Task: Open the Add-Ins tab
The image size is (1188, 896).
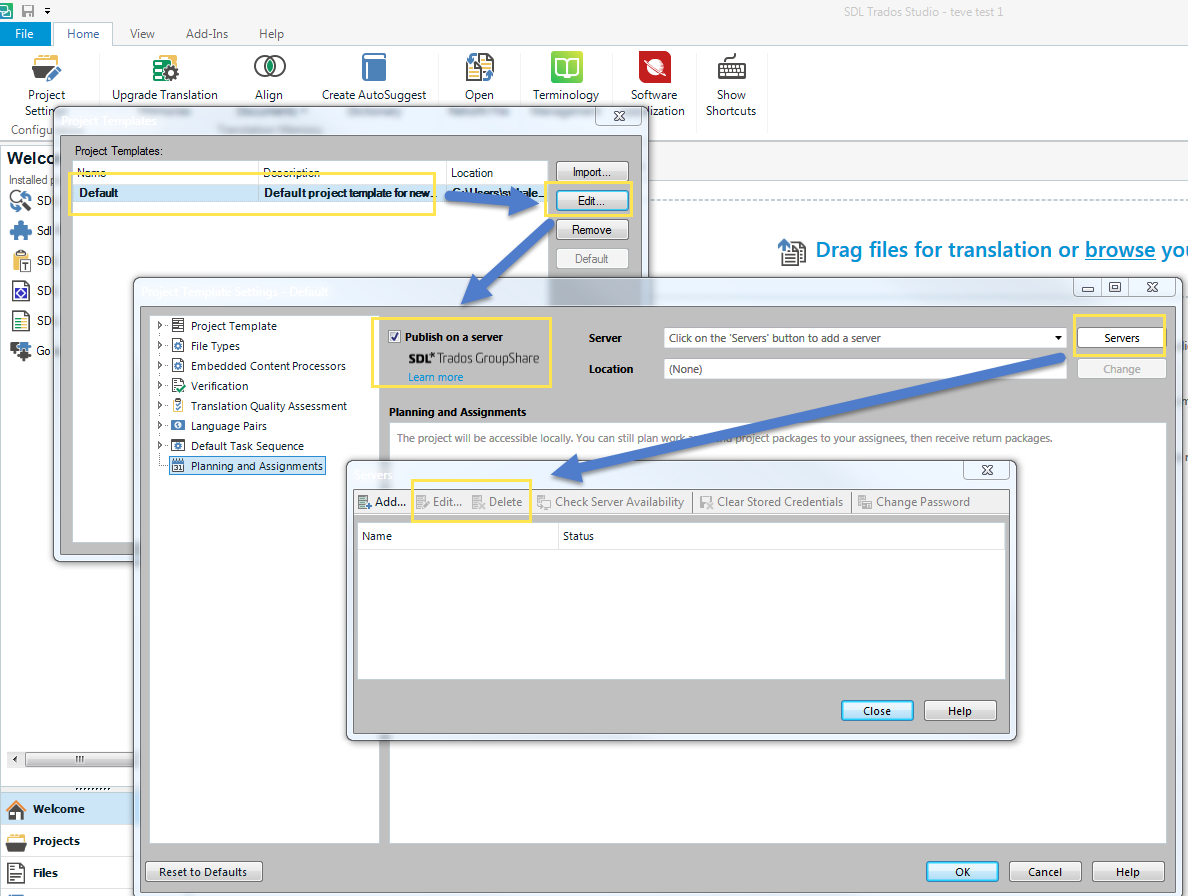Action: coord(207,33)
